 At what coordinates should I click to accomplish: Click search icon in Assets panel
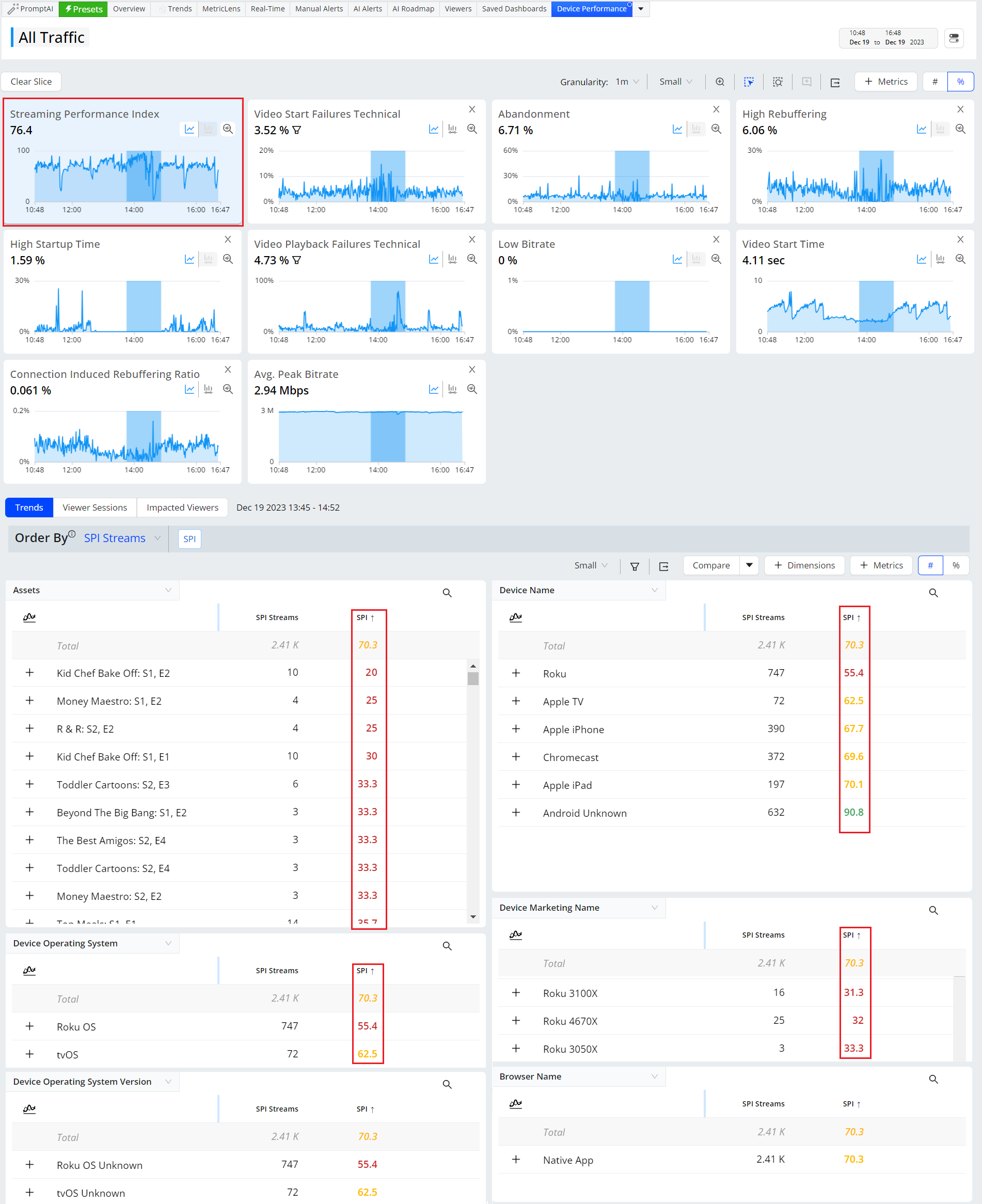[x=447, y=593]
